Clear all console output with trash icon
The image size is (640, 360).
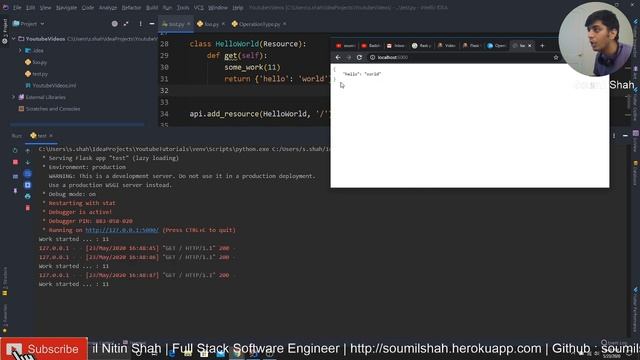[x=28, y=208]
